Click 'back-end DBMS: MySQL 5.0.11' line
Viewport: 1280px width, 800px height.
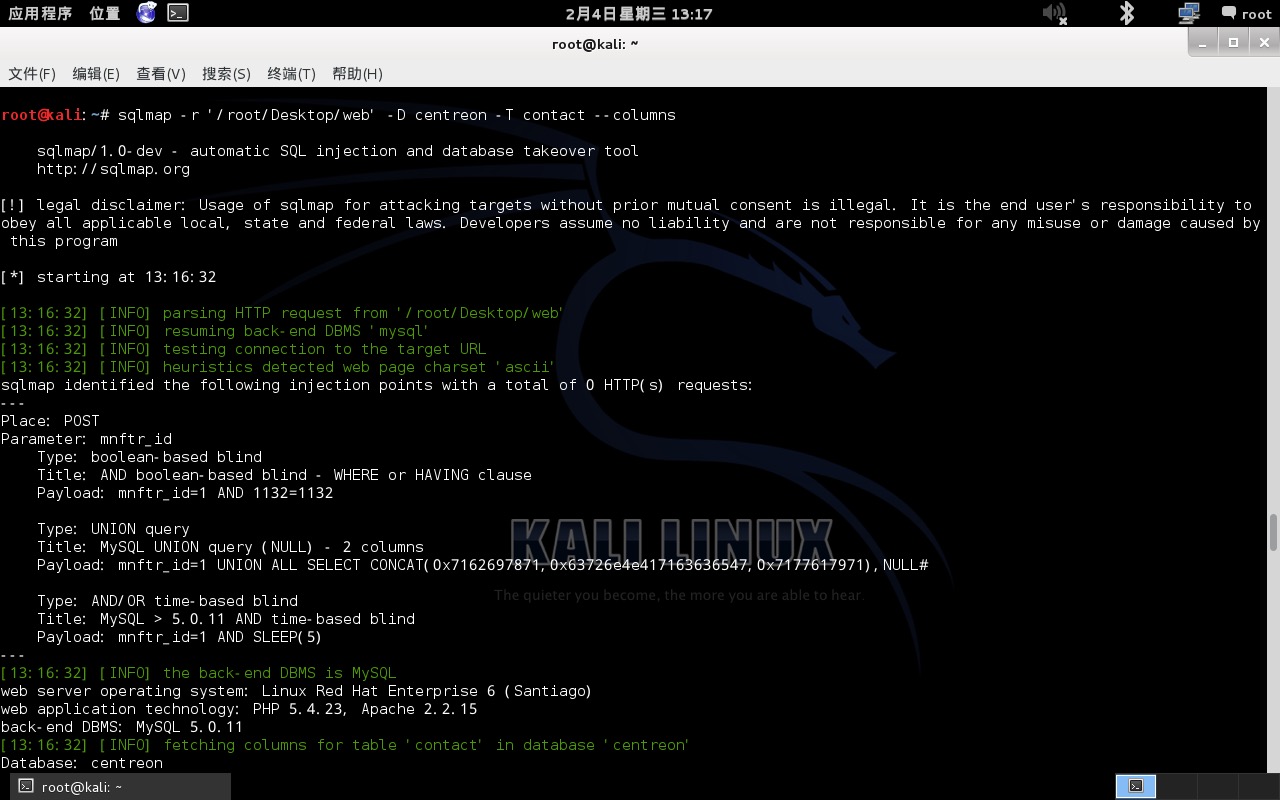[122, 727]
